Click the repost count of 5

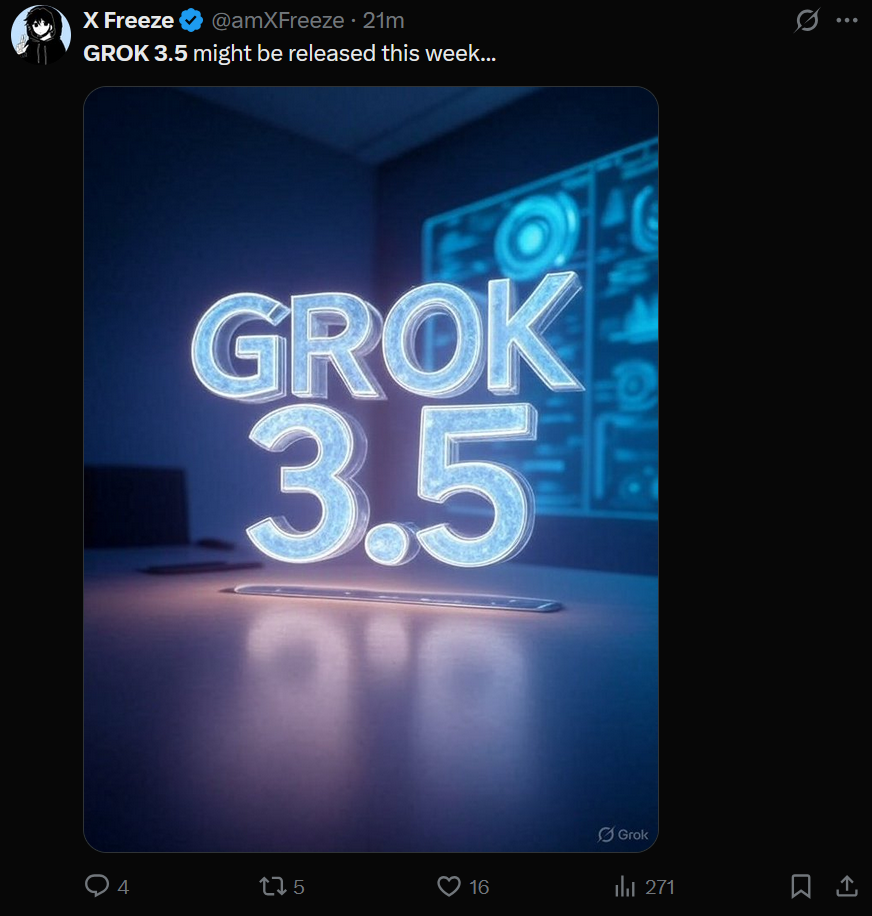(x=298, y=887)
